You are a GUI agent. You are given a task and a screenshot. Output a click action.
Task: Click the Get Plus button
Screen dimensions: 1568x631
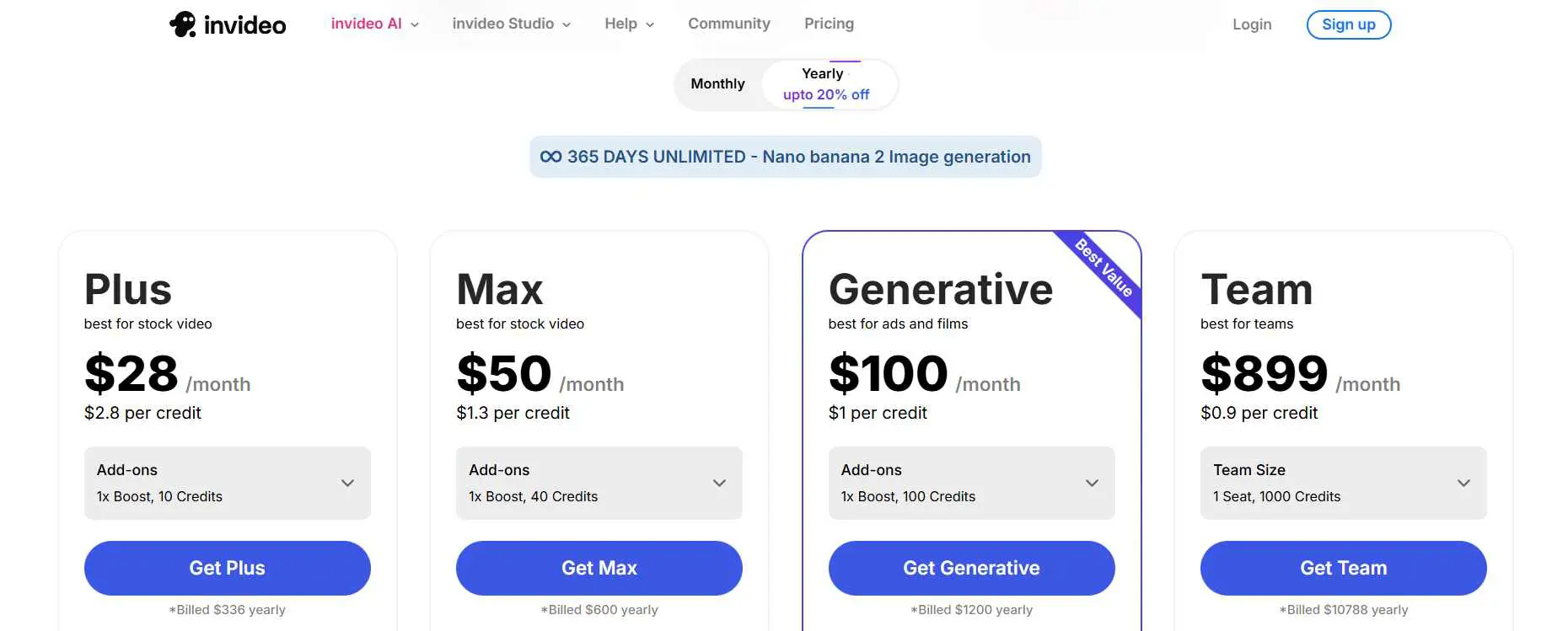pos(227,568)
